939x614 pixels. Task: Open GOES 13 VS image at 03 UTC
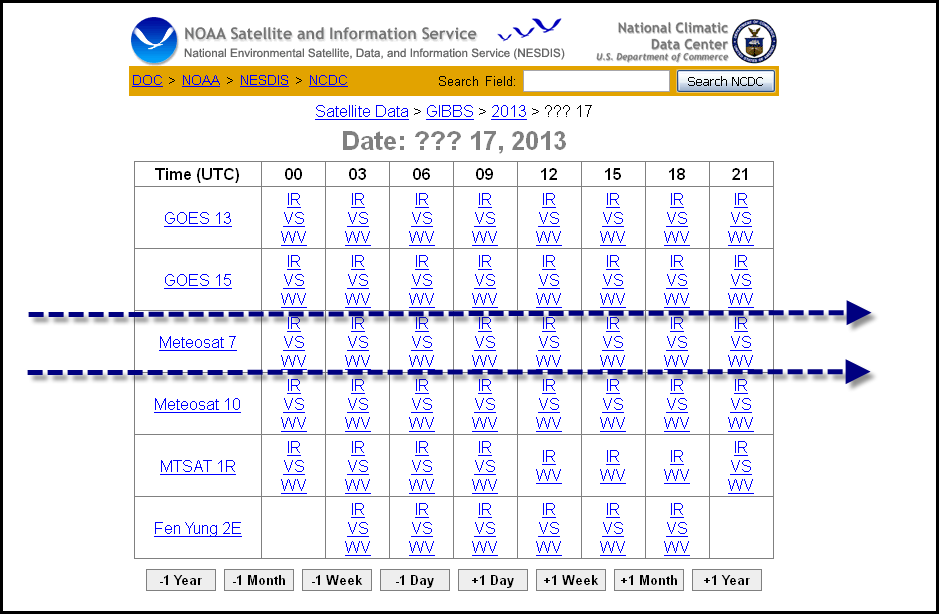[358, 218]
